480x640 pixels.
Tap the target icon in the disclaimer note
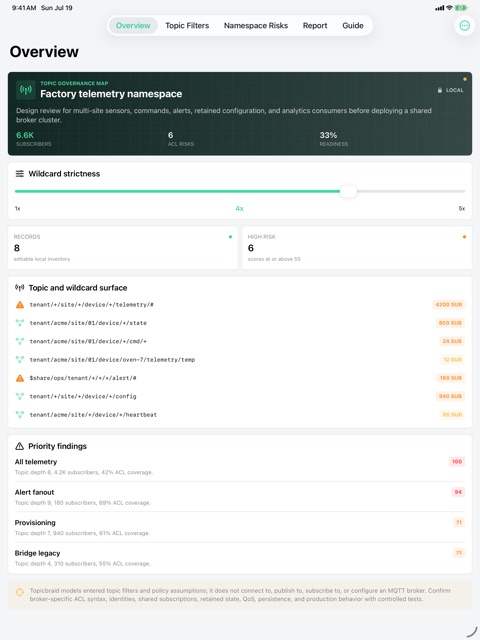click(20, 592)
